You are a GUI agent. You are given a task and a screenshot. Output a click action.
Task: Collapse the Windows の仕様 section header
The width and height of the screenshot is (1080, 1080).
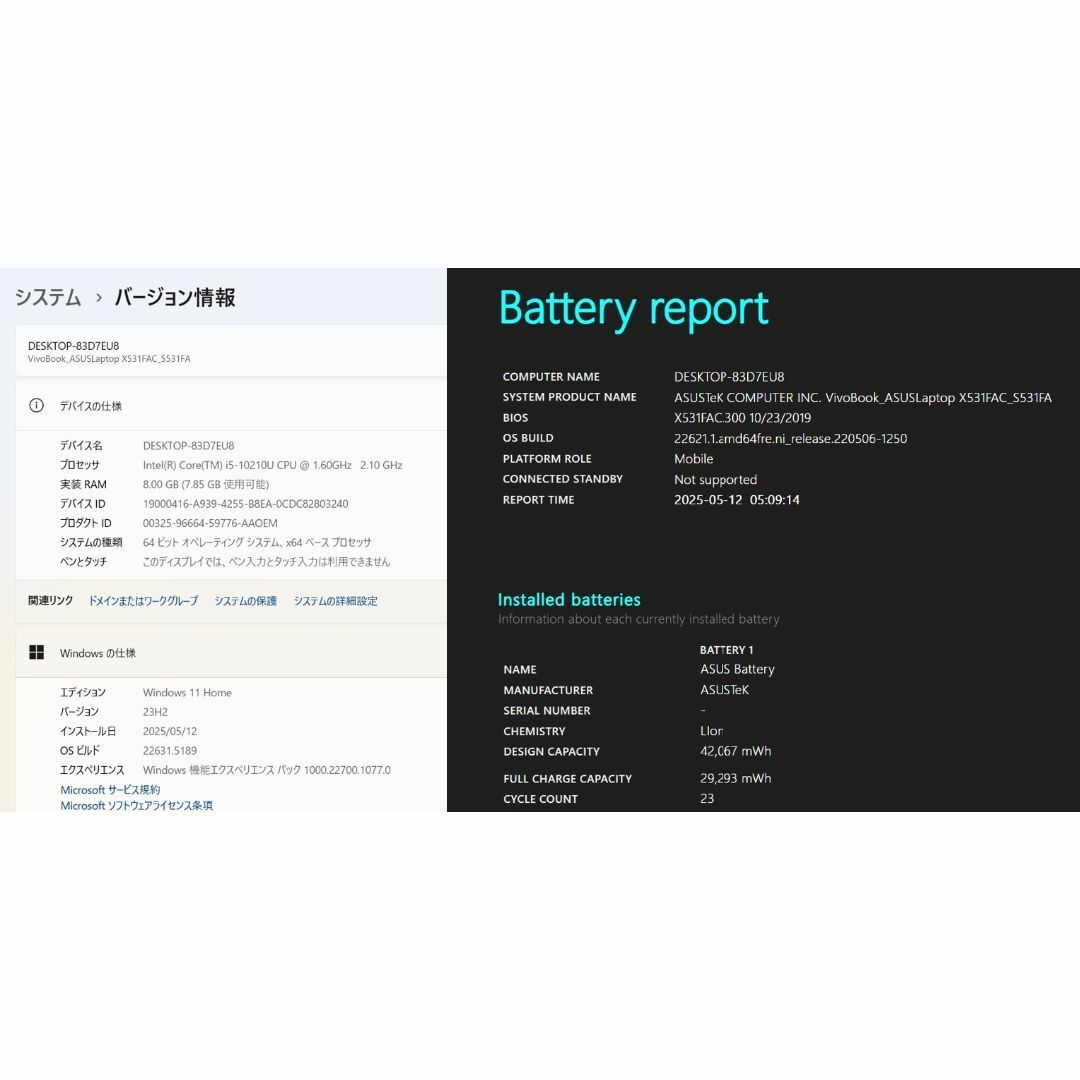231,652
